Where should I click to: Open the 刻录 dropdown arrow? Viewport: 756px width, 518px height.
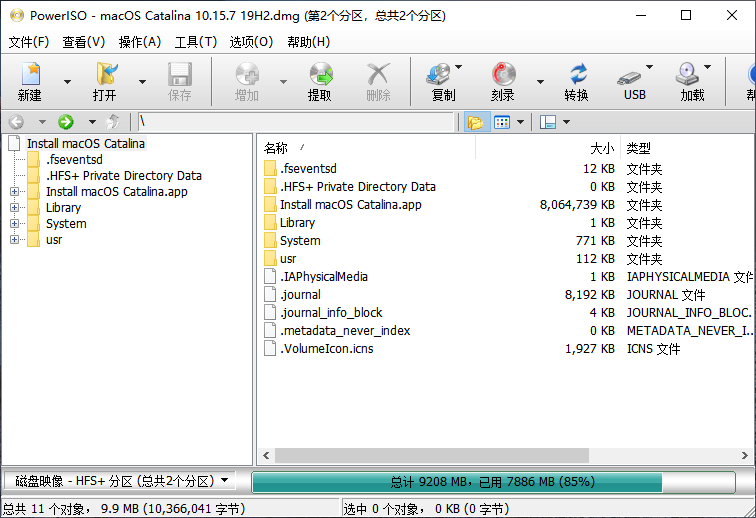click(540, 82)
